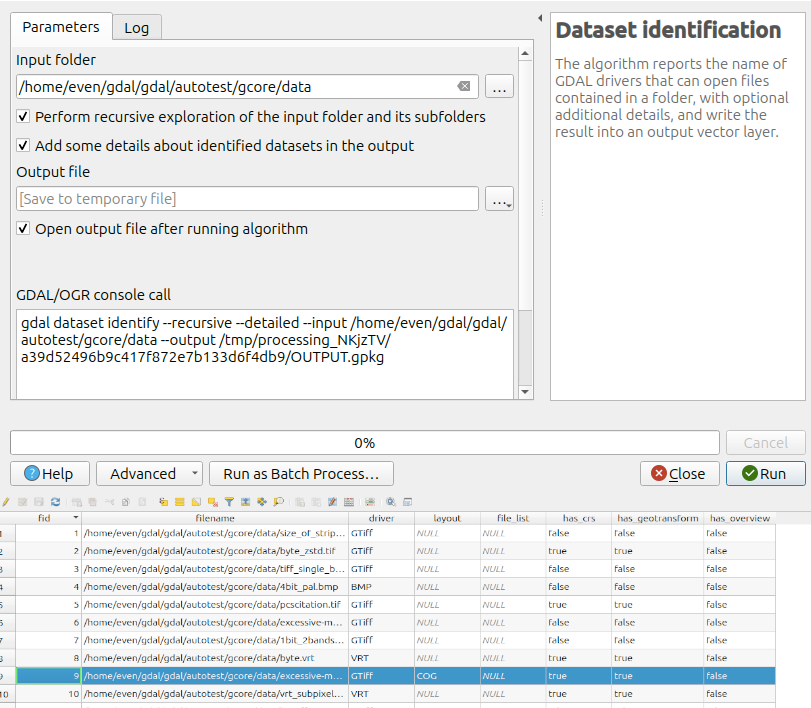This screenshot has height=708, width=811.
Task: Switch to the Log tab
Action: click(x=136, y=28)
